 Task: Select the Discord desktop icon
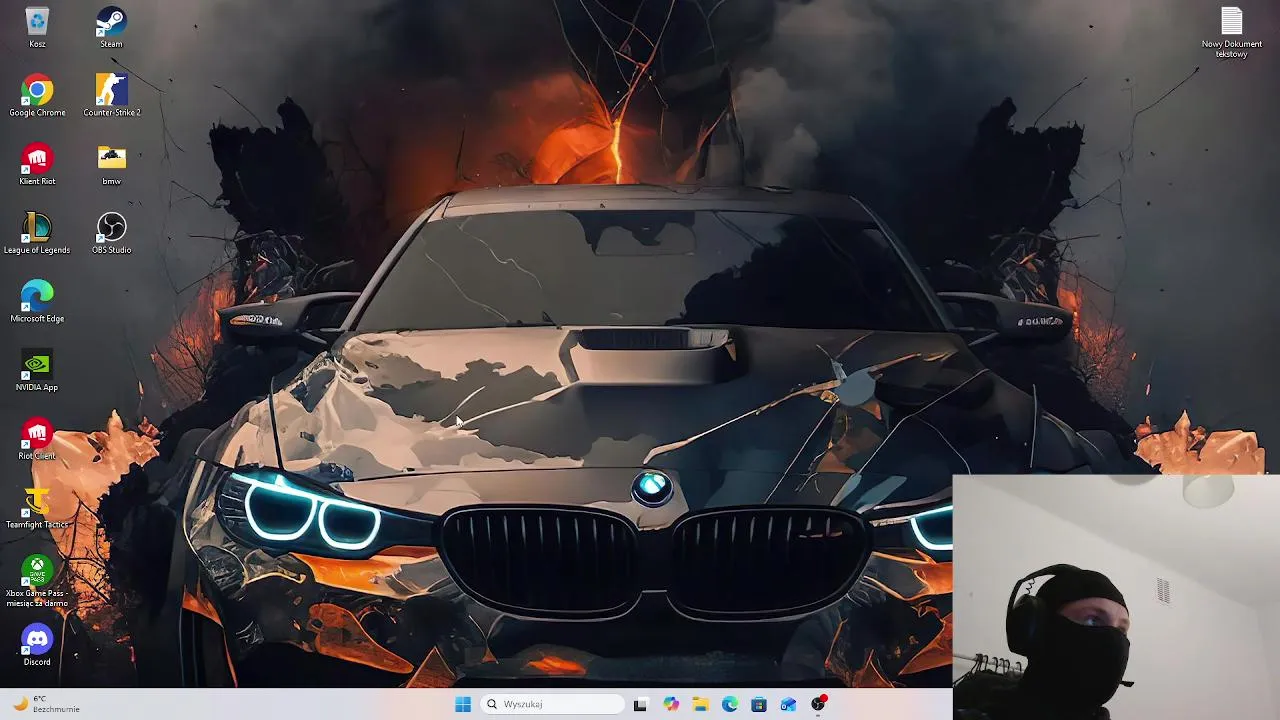(x=37, y=646)
